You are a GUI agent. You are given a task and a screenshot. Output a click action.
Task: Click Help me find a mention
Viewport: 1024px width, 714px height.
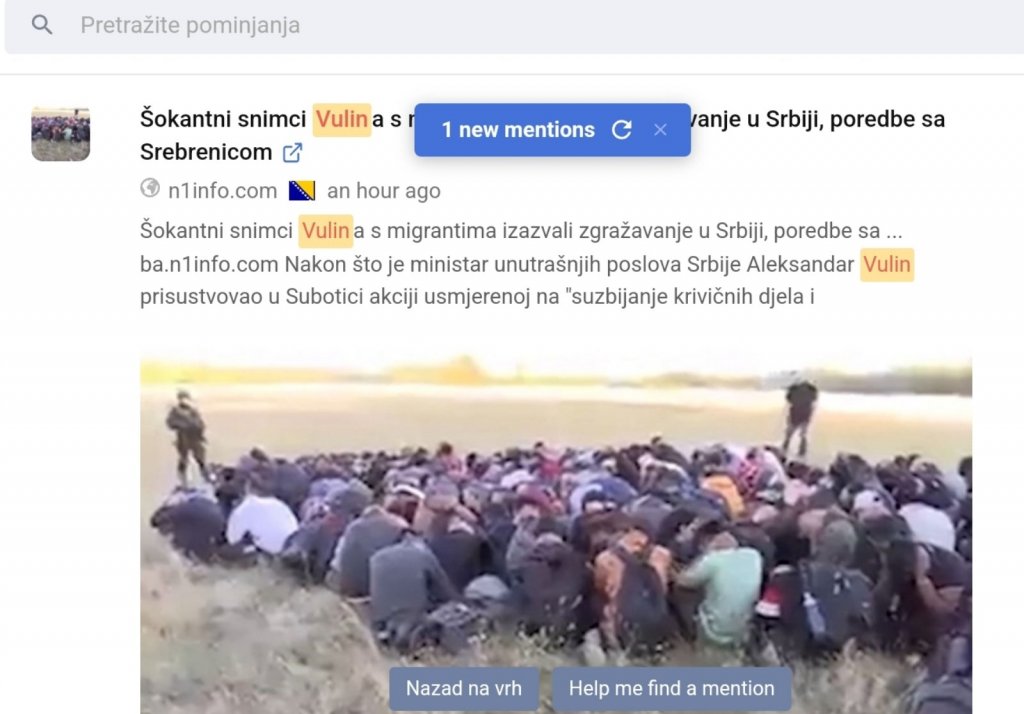[x=671, y=688]
